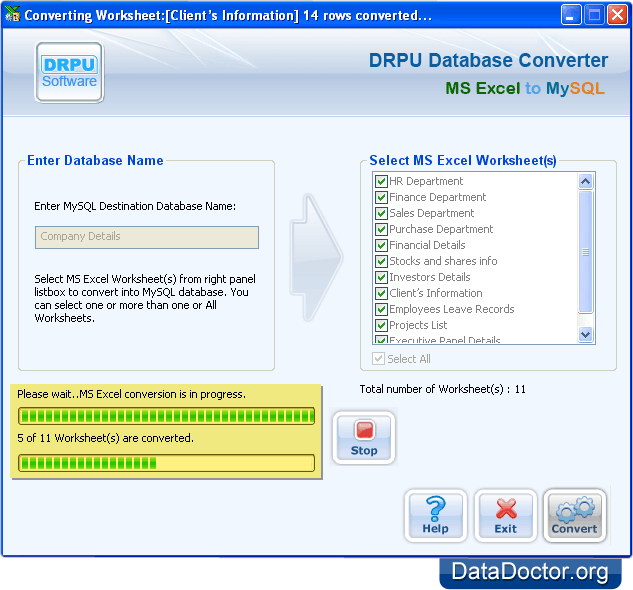The height and width of the screenshot is (590, 633).
Task: Click the worksheet list scroll down arrow
Action: [x=585, y=334]
